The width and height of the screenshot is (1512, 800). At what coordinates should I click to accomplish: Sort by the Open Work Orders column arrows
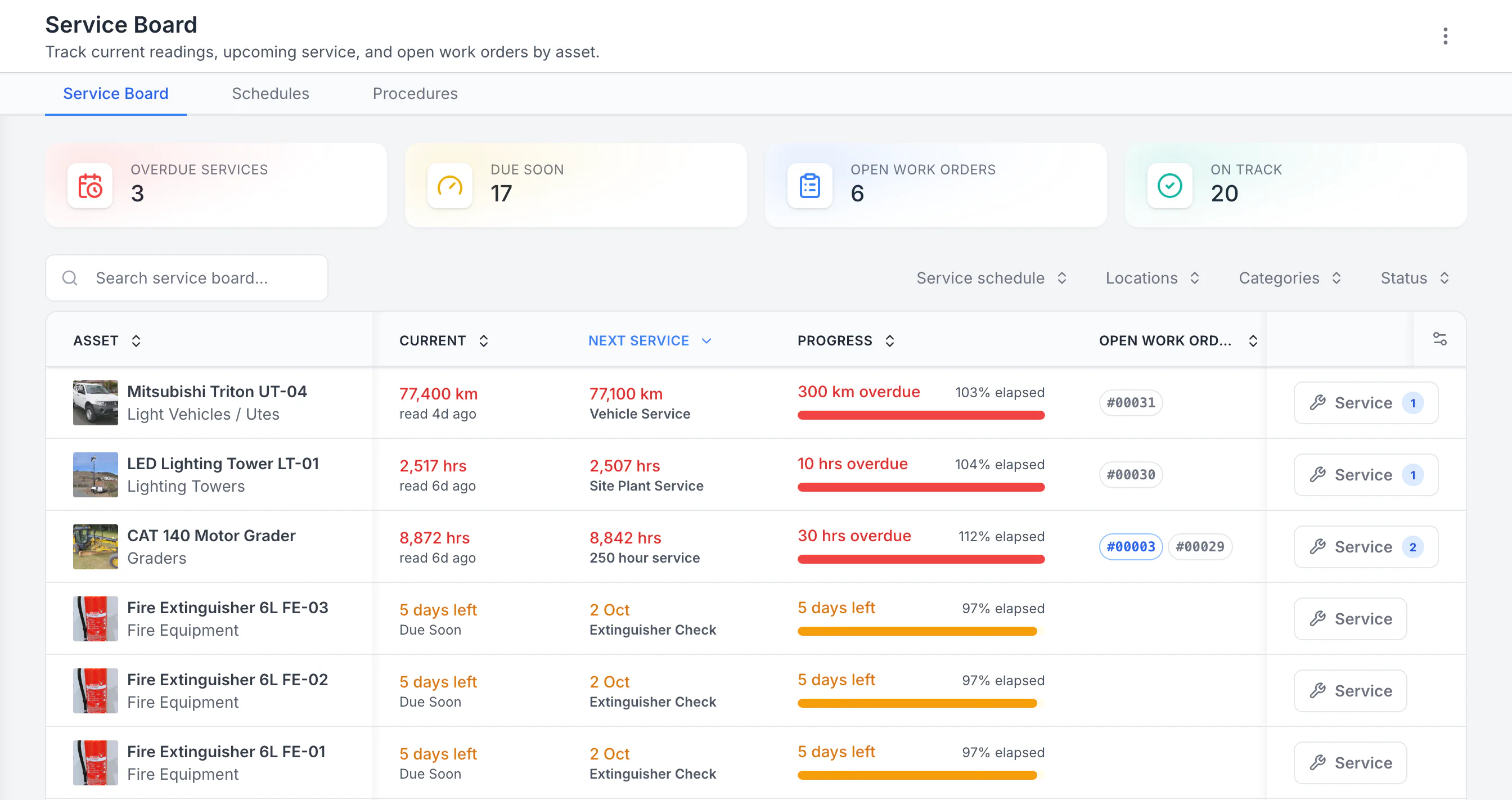[1253, 341]
